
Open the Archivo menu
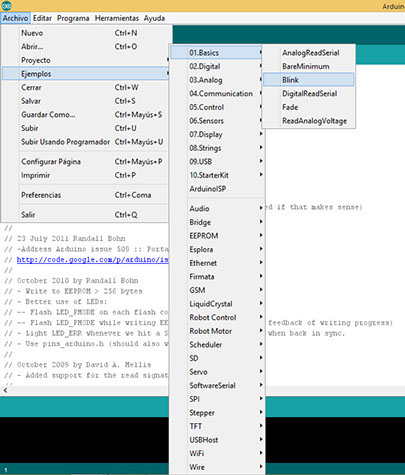15,18
